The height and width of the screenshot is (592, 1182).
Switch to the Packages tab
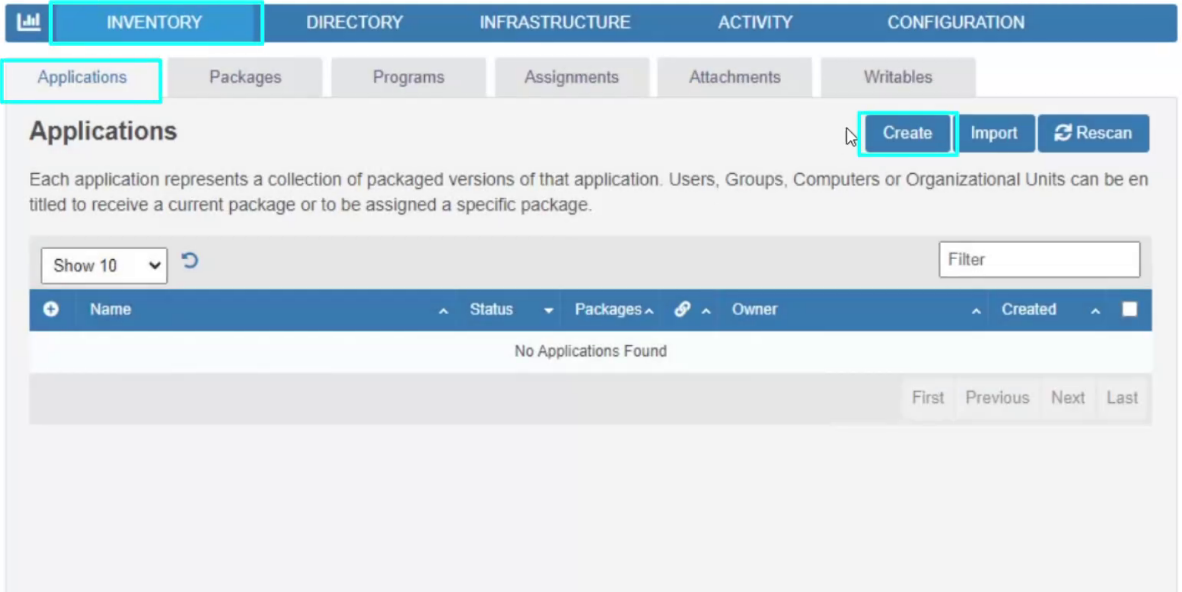point(245,76)
